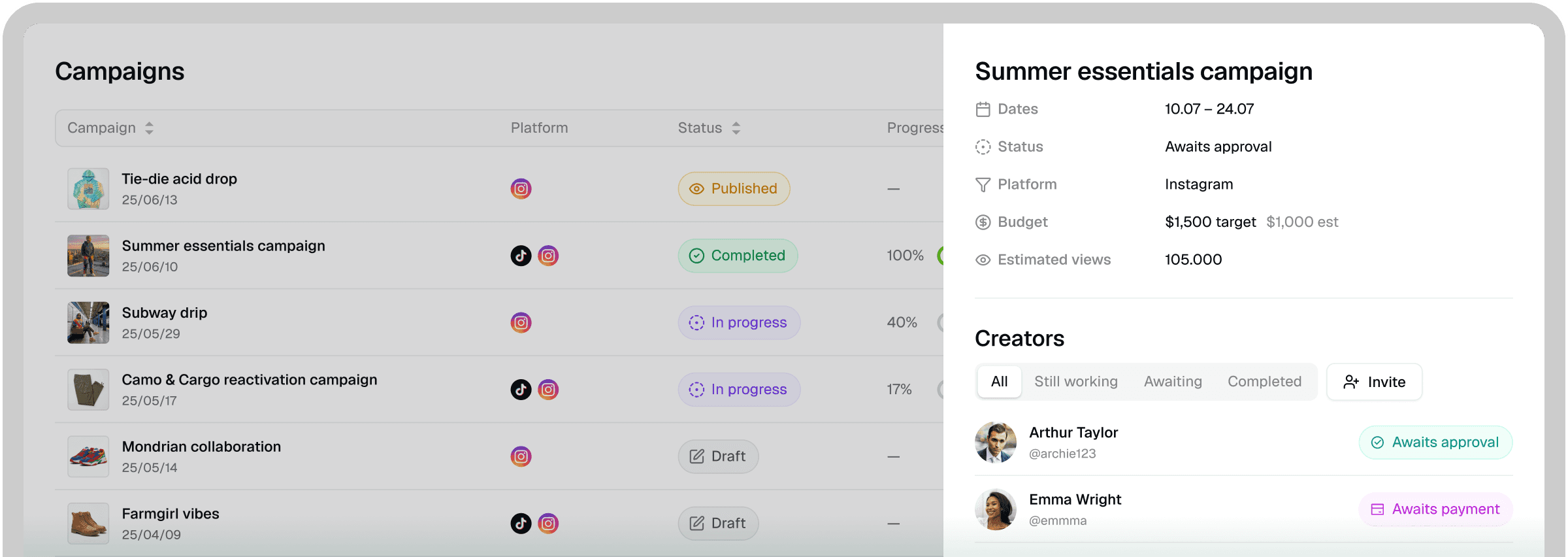Click the calendar icon beside Dates
This screenshot has height=557, width=1568.
(983, 109)
